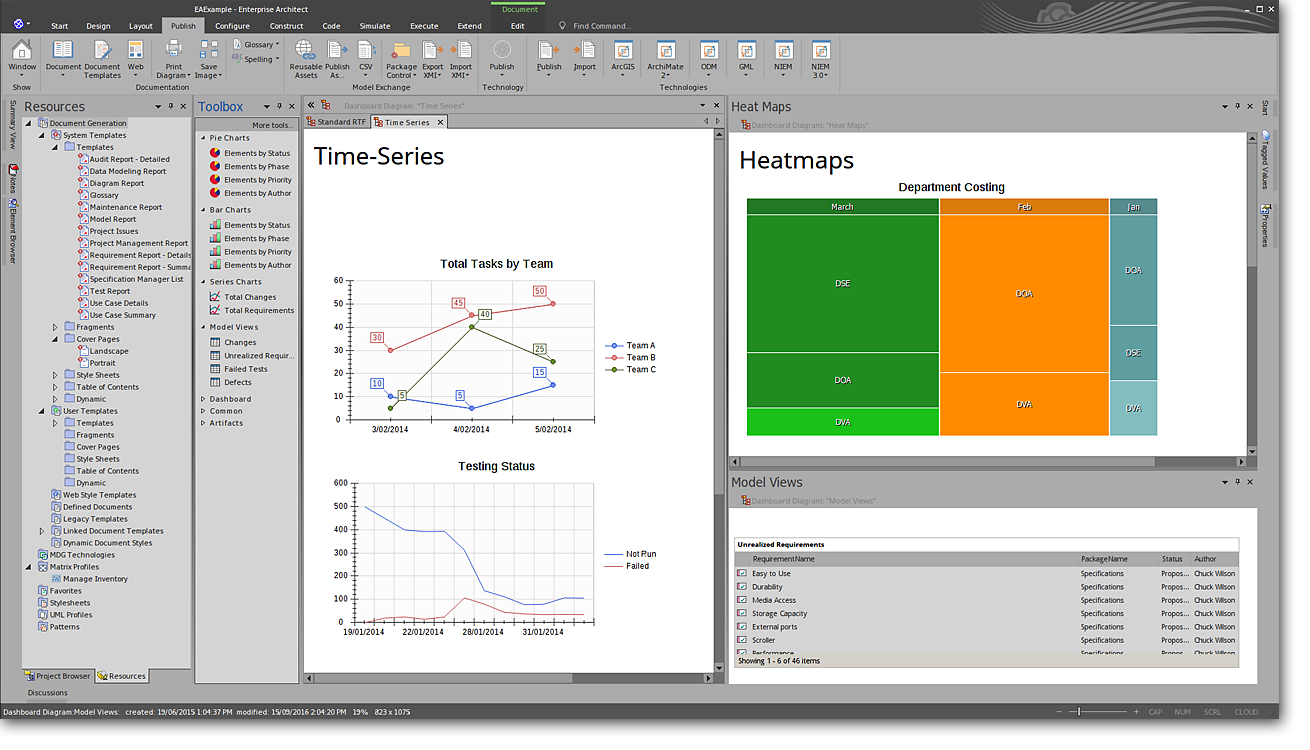Expand the Fragments folder under System Templates
This screenshot has width=1310, height=750.
pos(56,327)
